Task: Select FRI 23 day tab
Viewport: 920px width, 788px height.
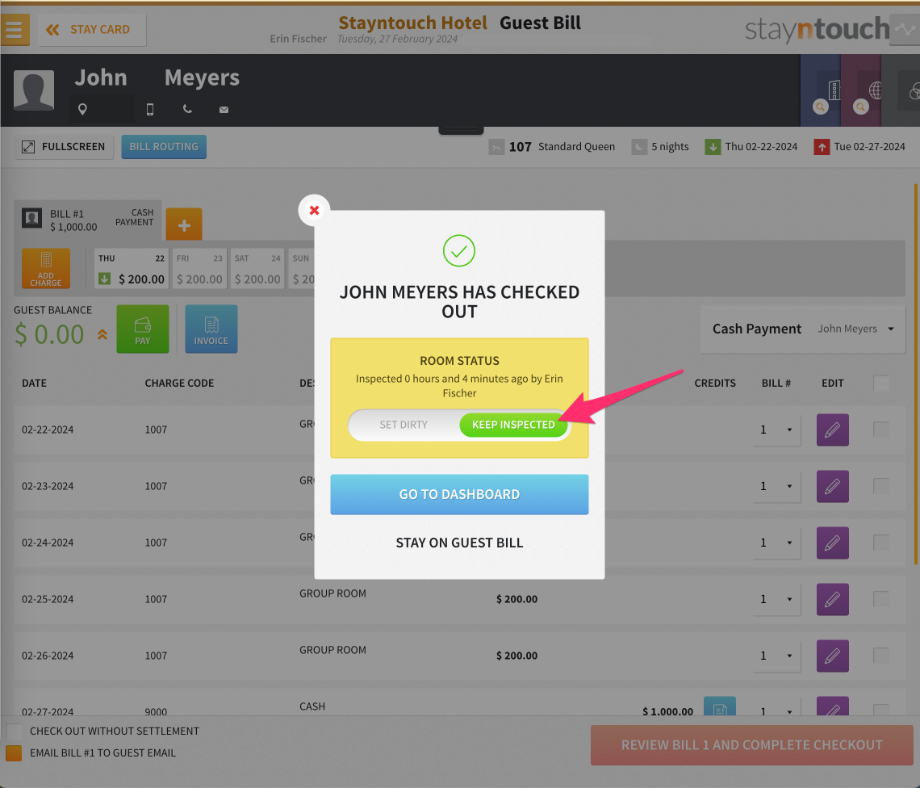Action: point(199,268)
